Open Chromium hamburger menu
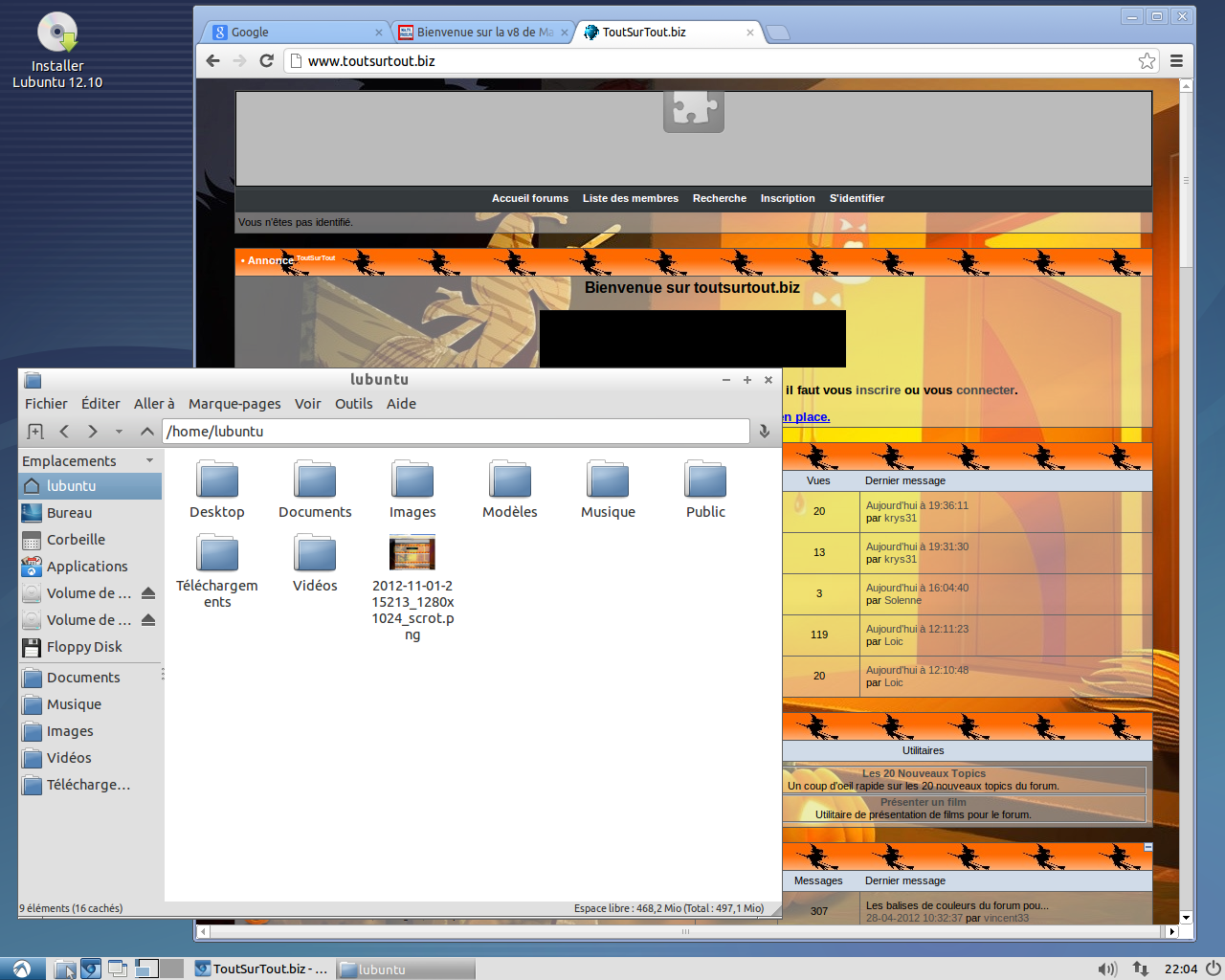1225x980 pixels. [1176, 60]
